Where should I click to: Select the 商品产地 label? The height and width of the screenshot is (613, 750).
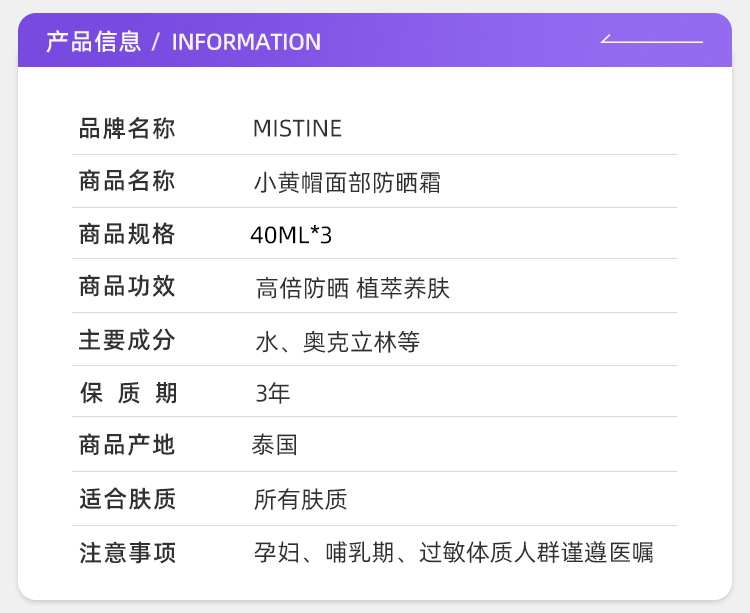pos(127,445)
